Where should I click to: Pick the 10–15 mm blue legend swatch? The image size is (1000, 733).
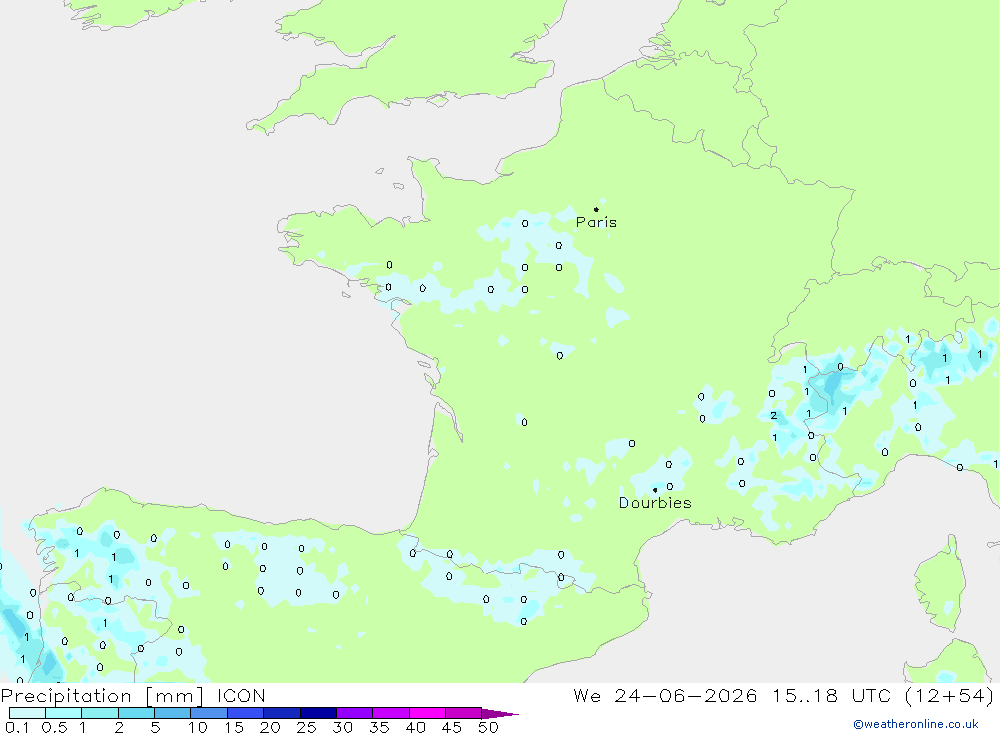coord(209,713)
